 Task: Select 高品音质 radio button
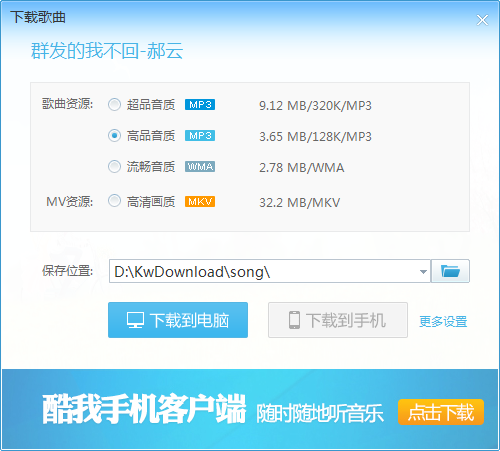tap(114, 136)
